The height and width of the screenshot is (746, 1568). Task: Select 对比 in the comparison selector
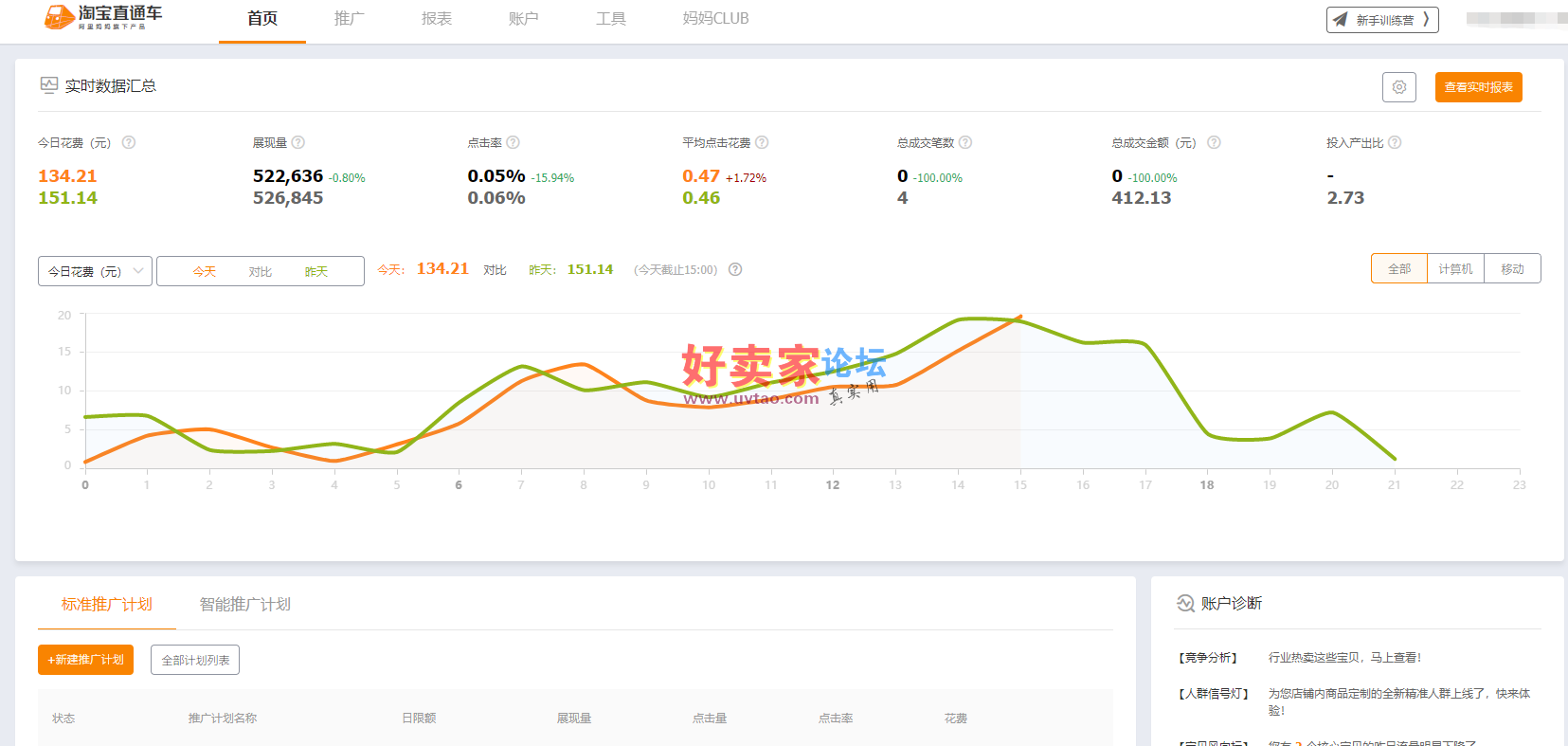click(x=261, y=271)
